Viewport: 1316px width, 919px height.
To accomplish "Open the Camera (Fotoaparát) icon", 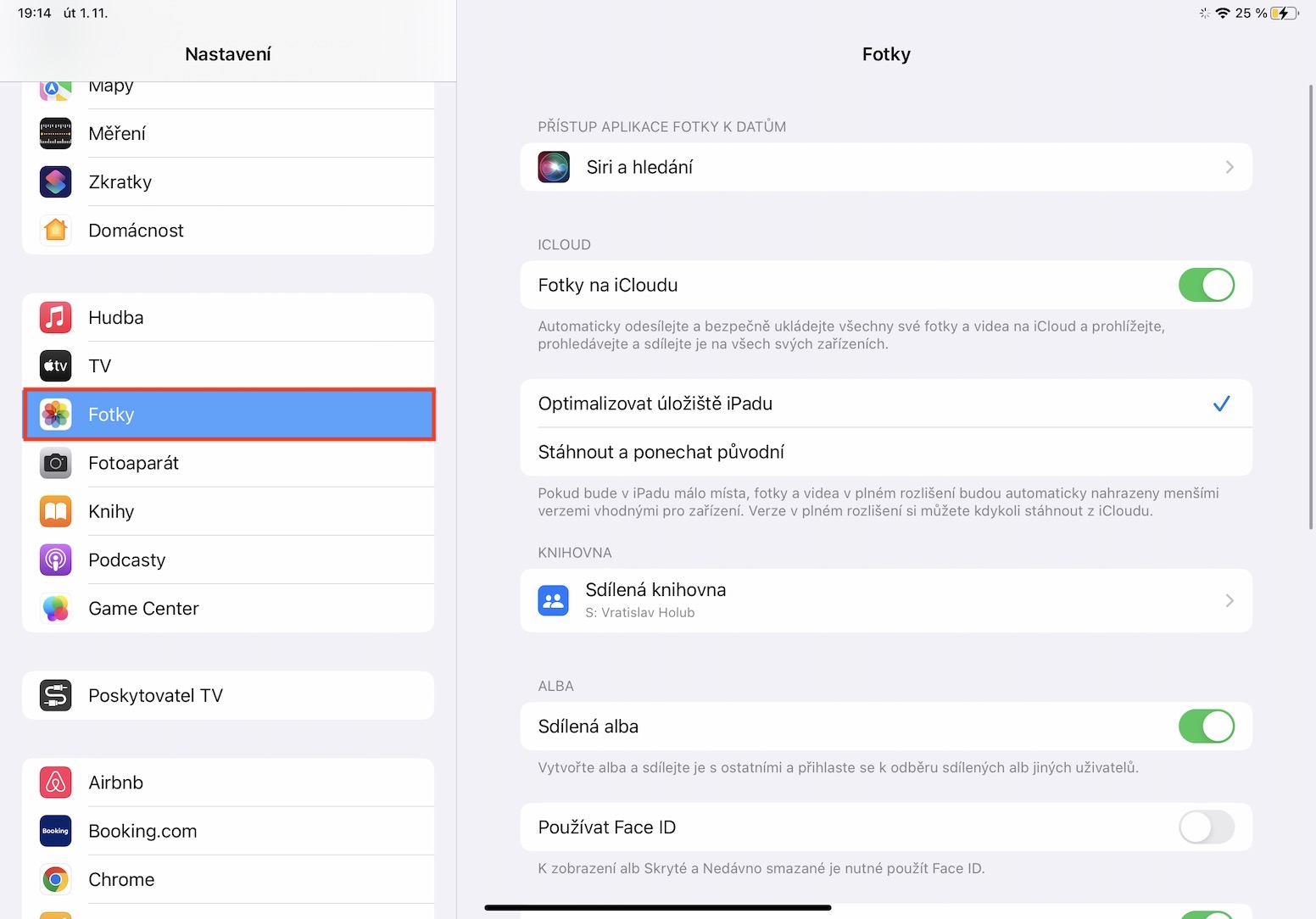I will coord(56,464).
